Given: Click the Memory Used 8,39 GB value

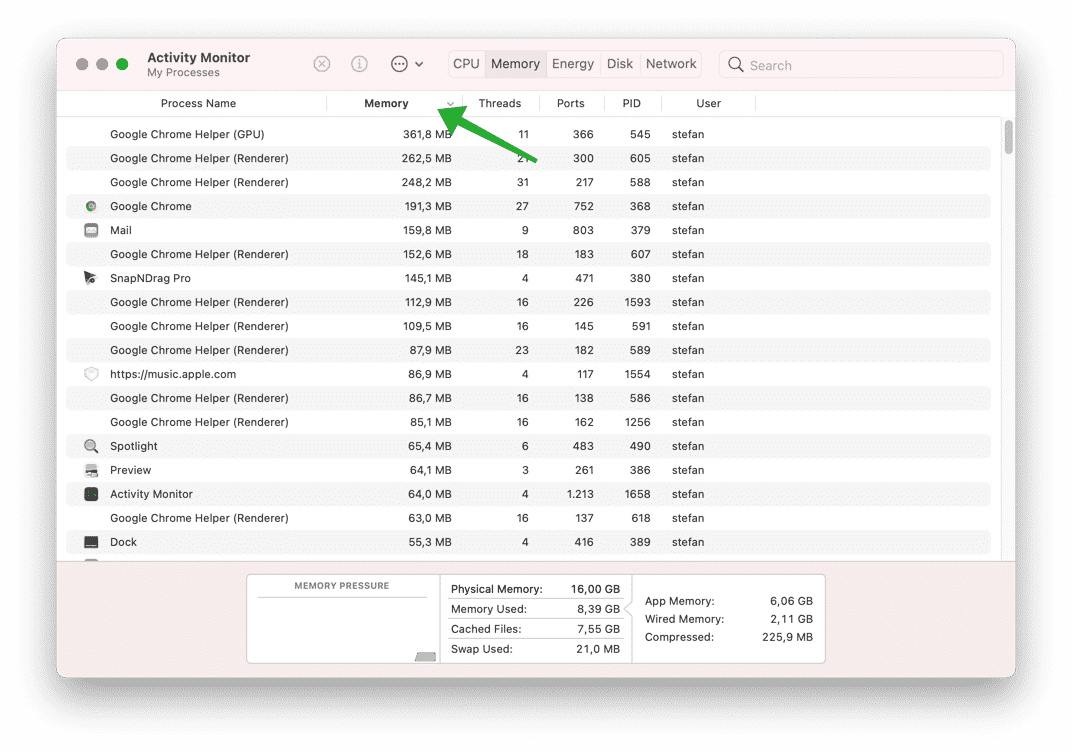Looking at the screenshot, I should pos(598,609).
